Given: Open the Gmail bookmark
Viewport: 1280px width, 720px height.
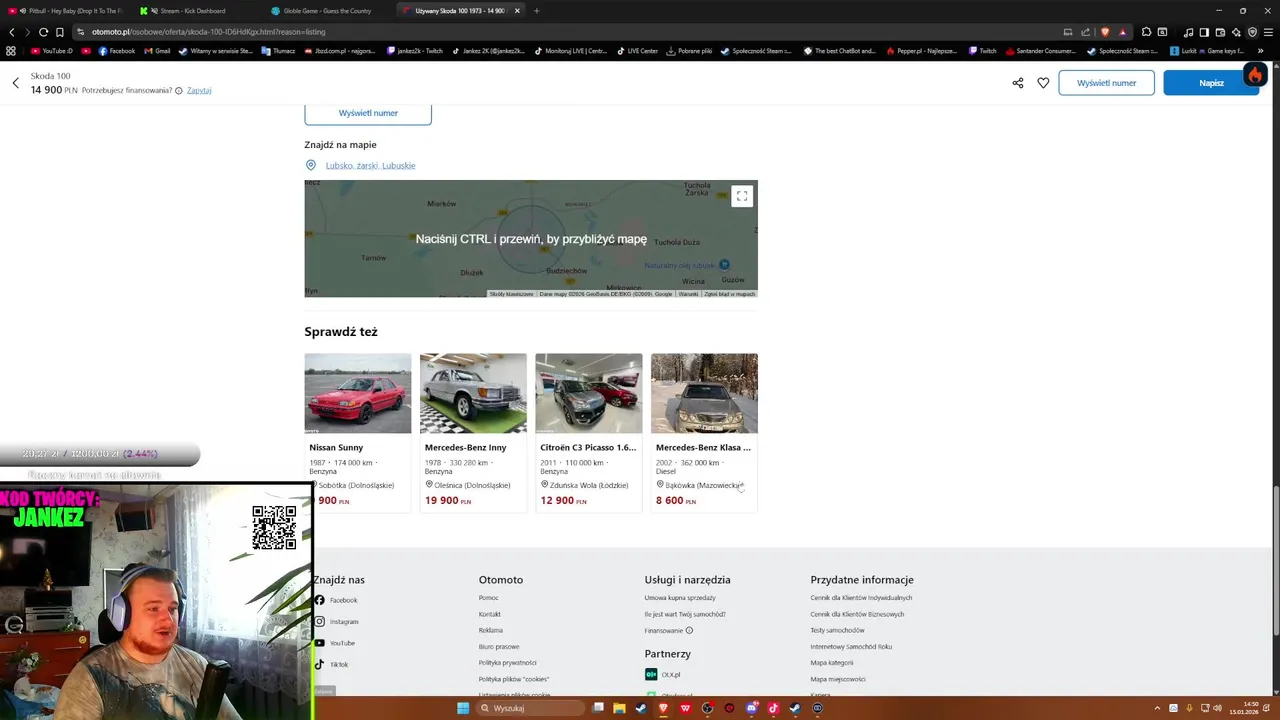Looking at the screenshot, I should pos(158,50).
